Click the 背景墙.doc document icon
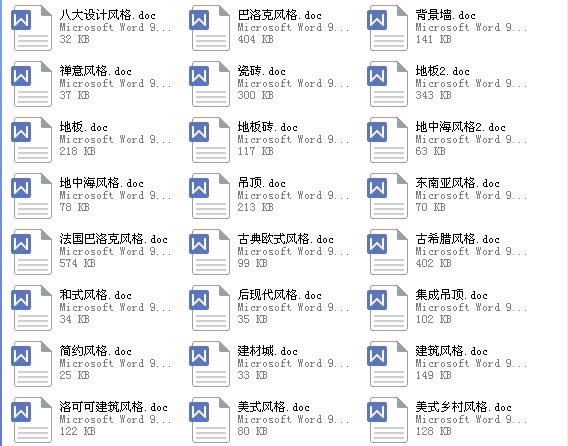 pyautogui.click(x=388, y=28)
